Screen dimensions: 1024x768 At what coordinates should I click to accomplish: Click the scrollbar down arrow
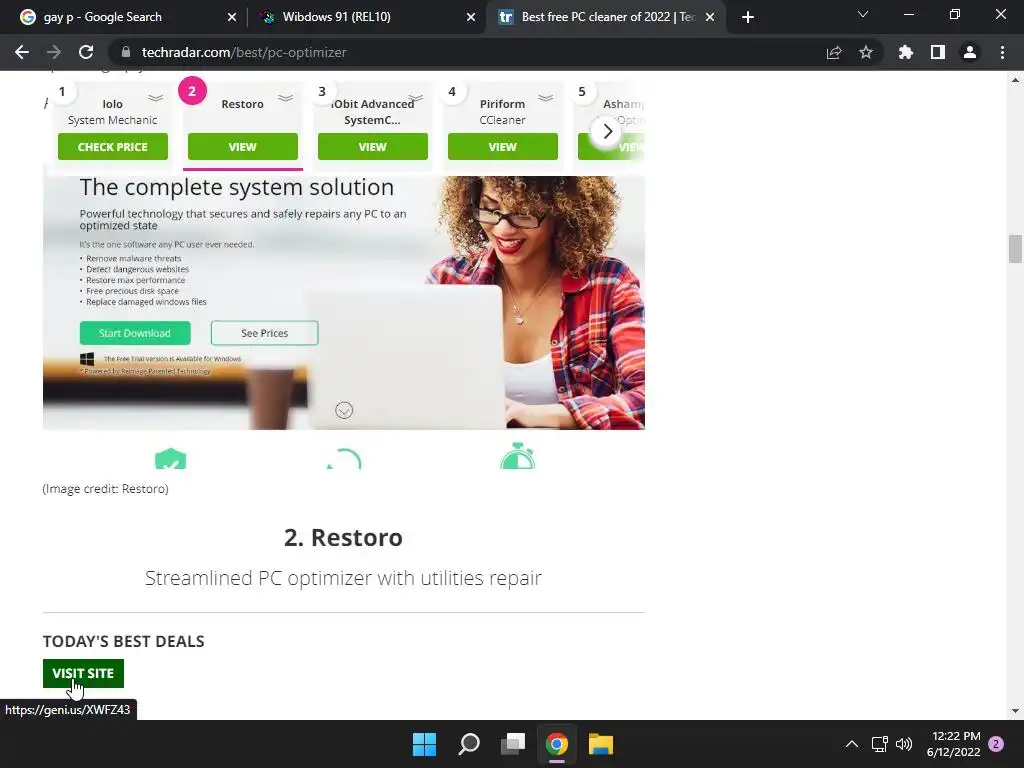(1015, 711)
